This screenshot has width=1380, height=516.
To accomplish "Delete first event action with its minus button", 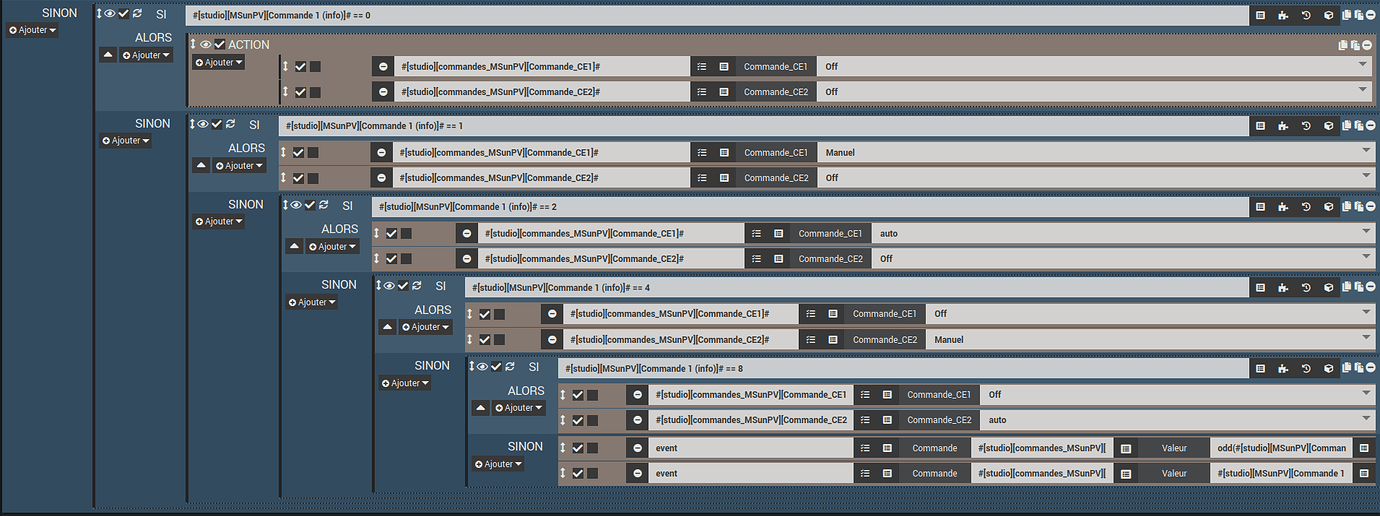I will (636, 448).
